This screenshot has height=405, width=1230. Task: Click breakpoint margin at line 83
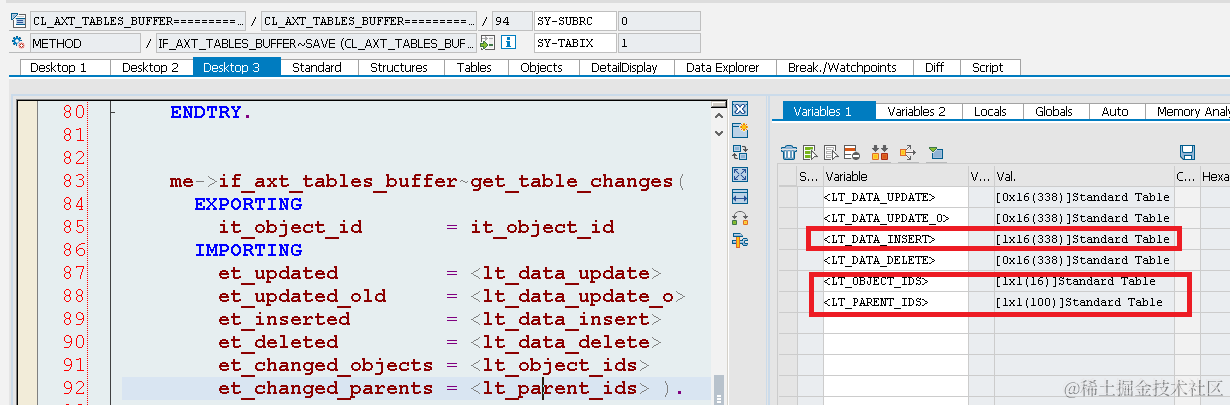pyautogui.click(x=27, y=181)
